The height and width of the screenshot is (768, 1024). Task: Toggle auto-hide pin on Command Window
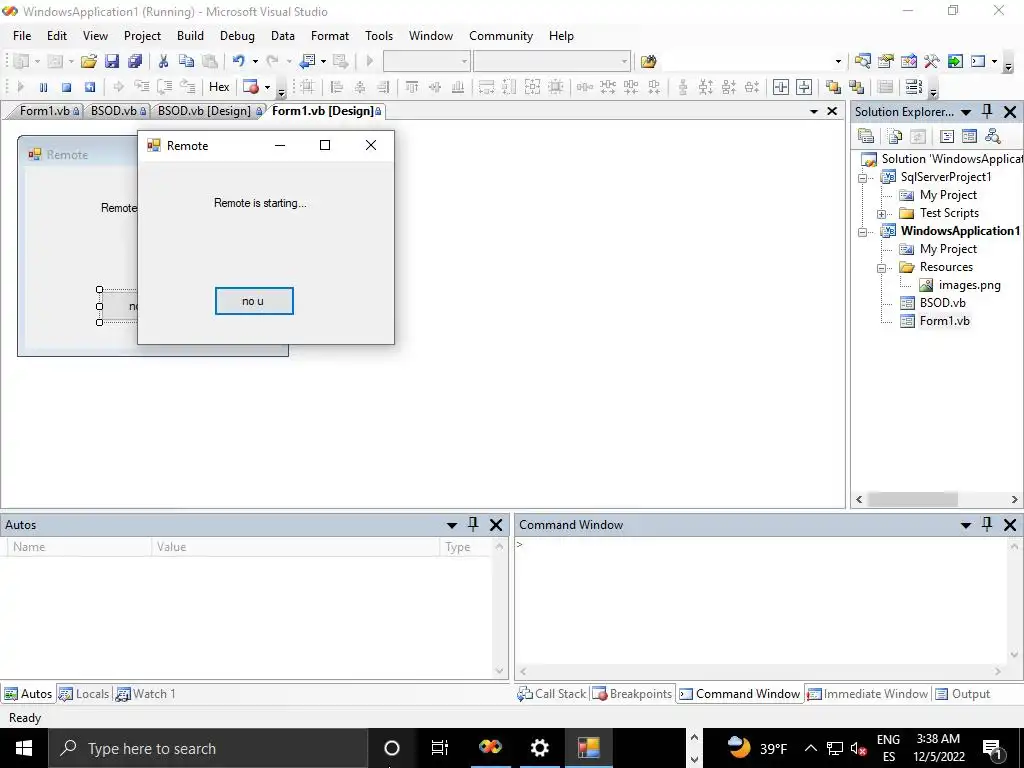pyautogui.click(x=987, y=524)
